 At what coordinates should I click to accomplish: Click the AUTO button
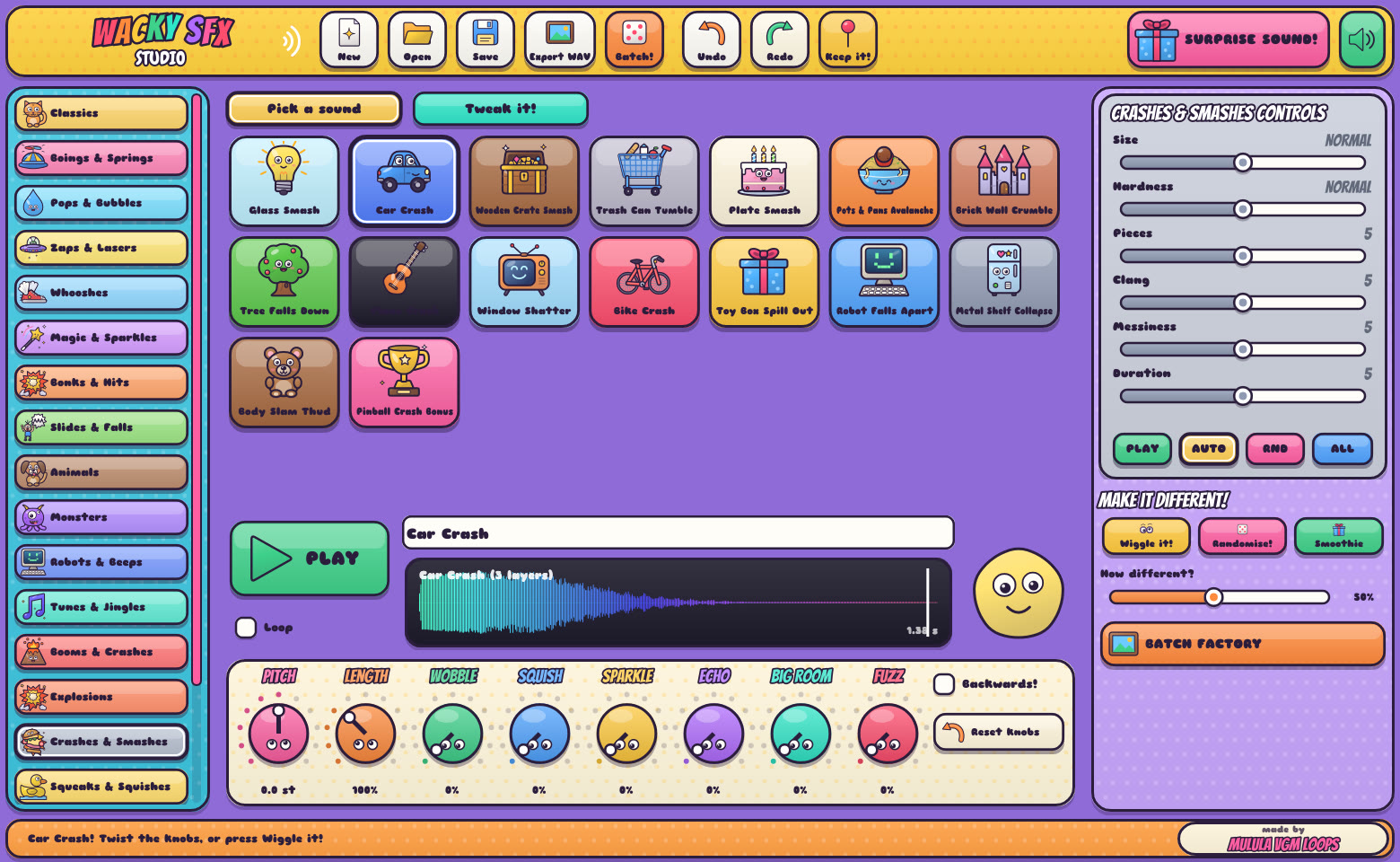point(1209,449)
